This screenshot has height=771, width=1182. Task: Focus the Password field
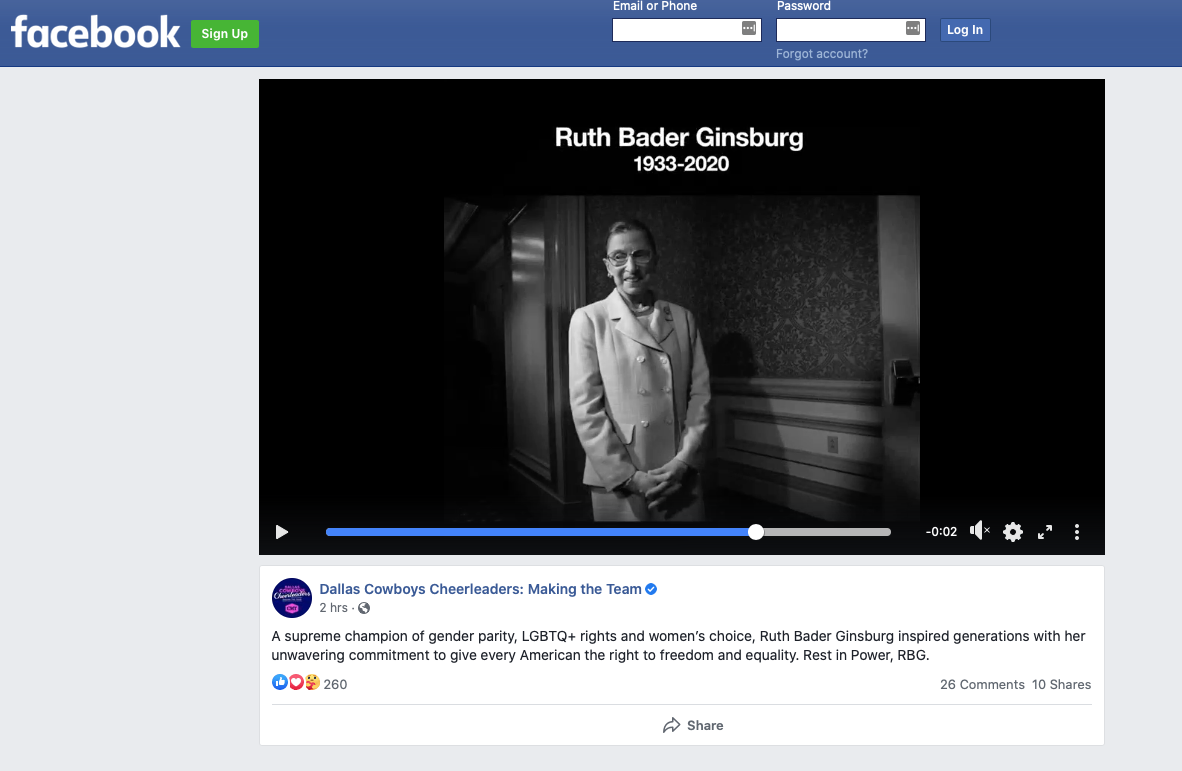click(x=850, y=30)
